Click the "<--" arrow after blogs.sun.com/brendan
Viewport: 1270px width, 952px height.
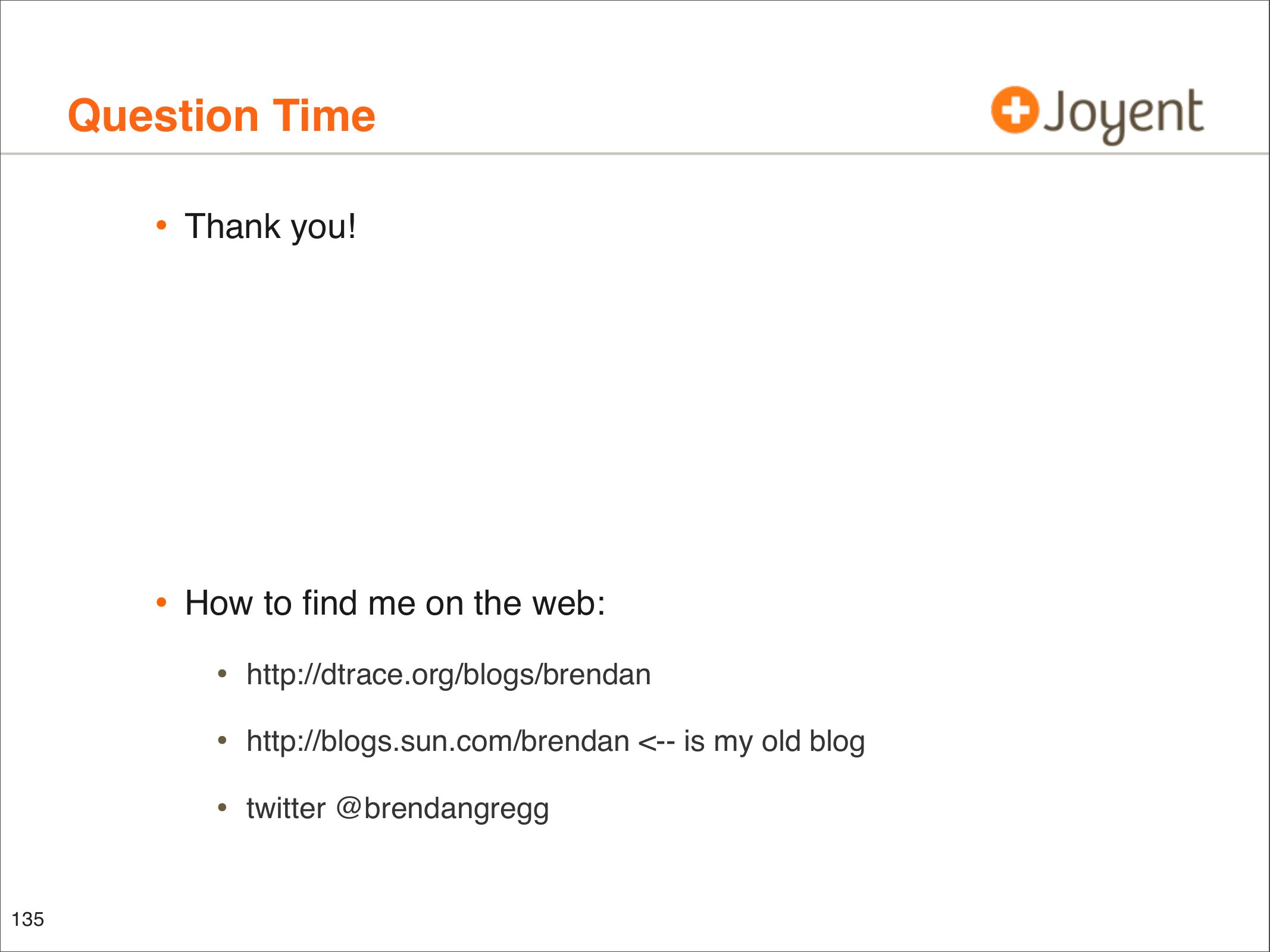click(x=656, y=743)
